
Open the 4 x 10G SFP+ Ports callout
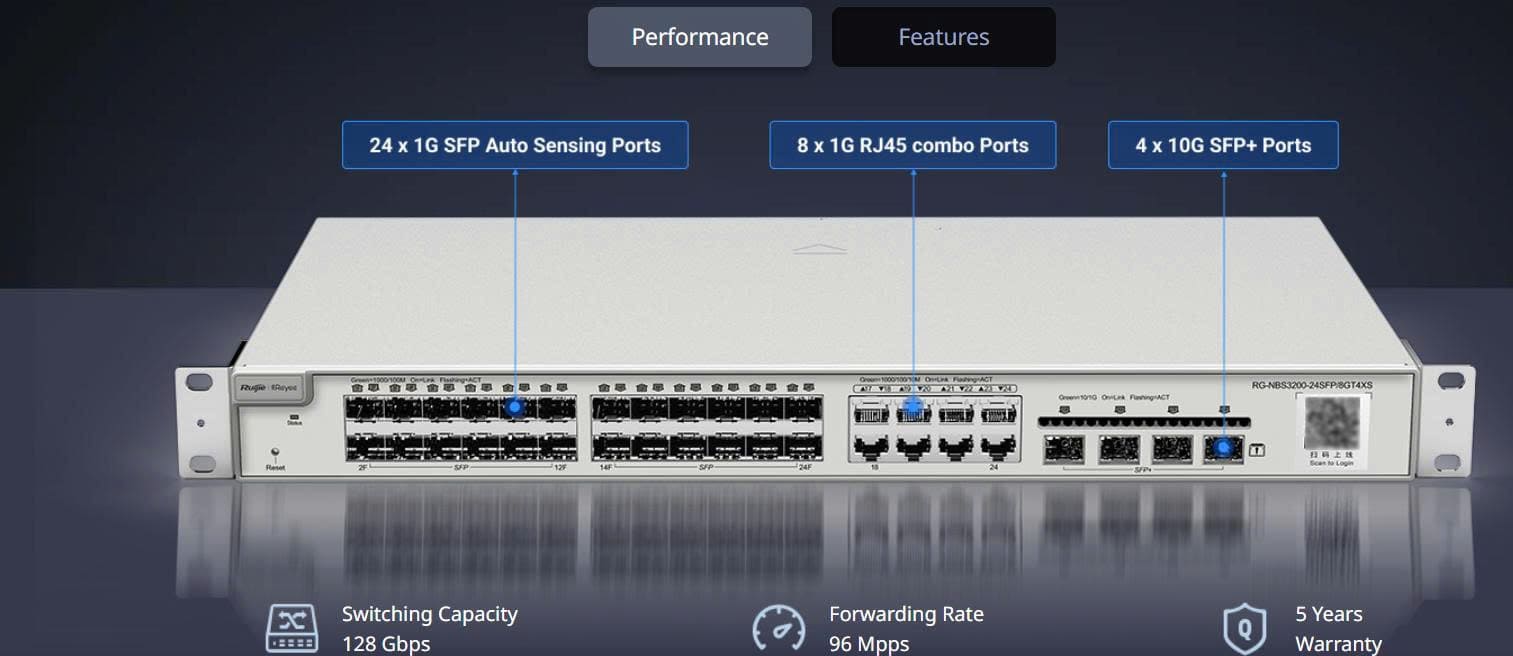[1223, 144]
